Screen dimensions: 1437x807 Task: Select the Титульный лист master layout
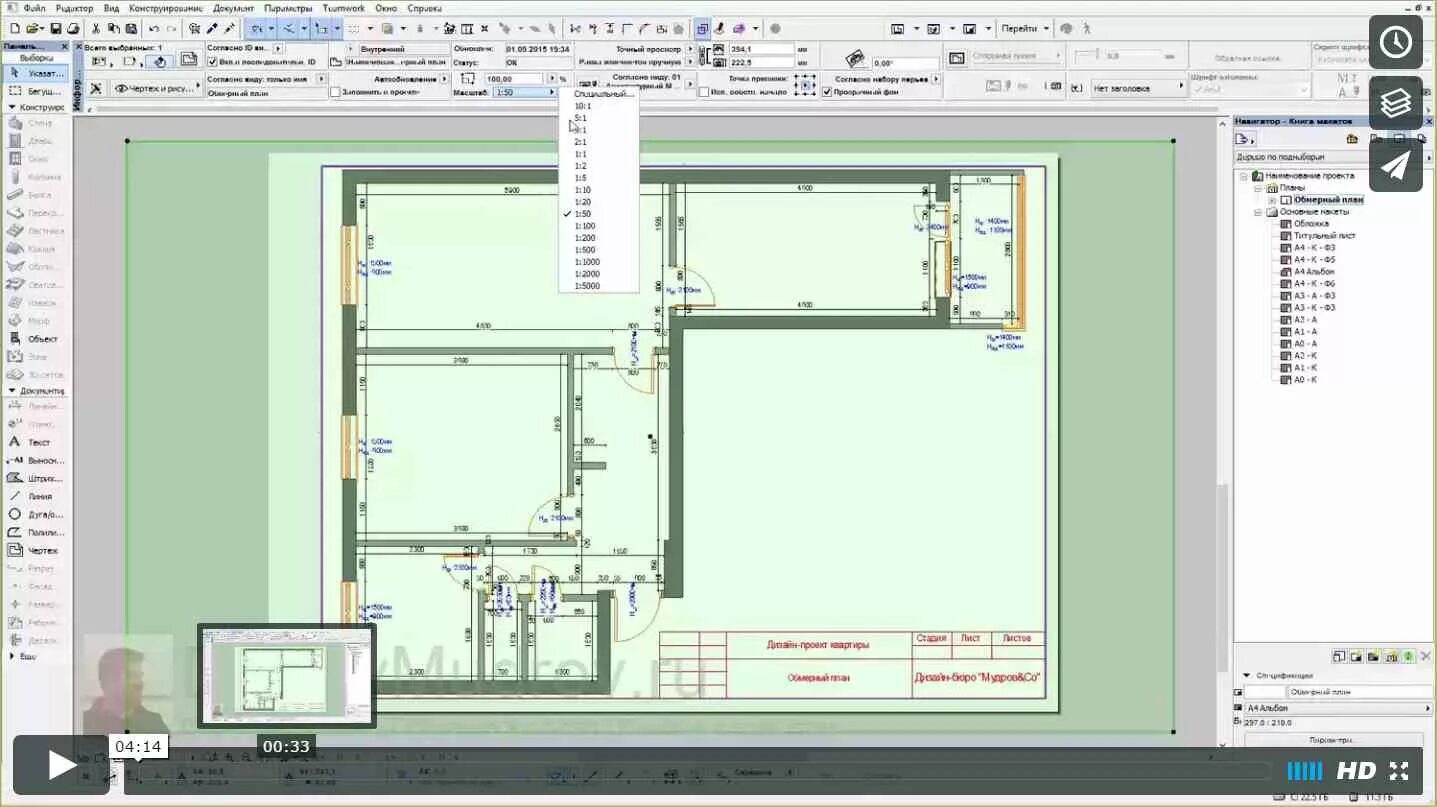[x=1324, y=236]
